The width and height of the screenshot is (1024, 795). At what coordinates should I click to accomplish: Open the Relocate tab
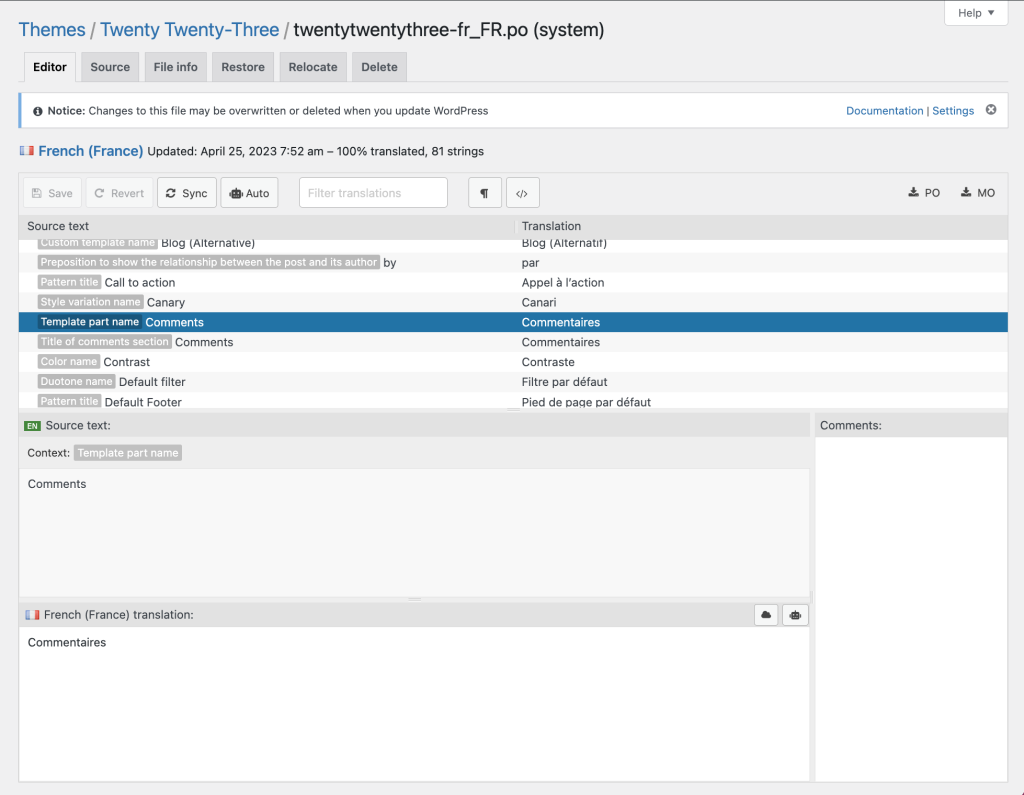point(313,67)
